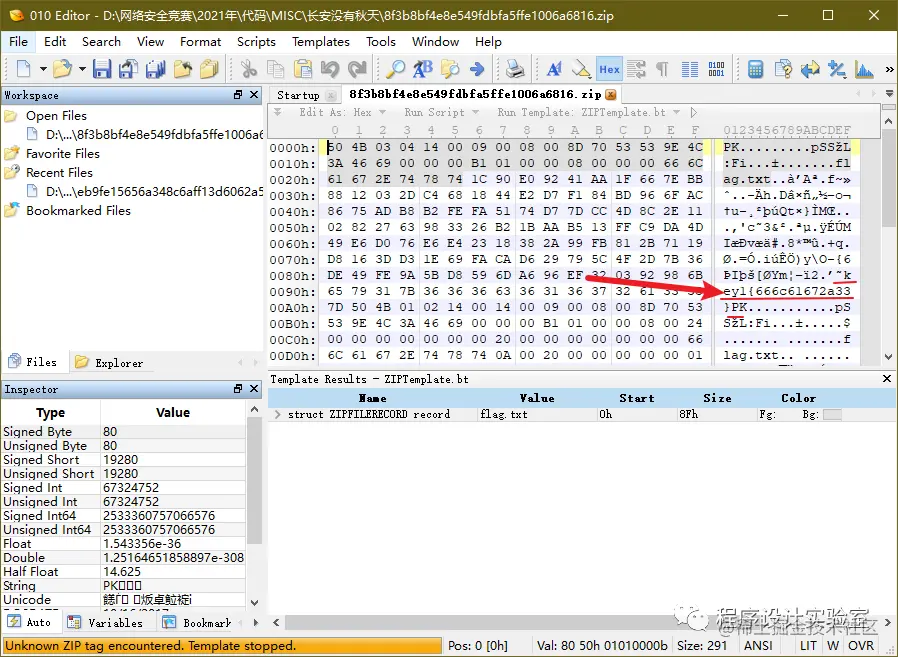898x657 pixels.
Task: Open the Tools menu
Action: 381,42
